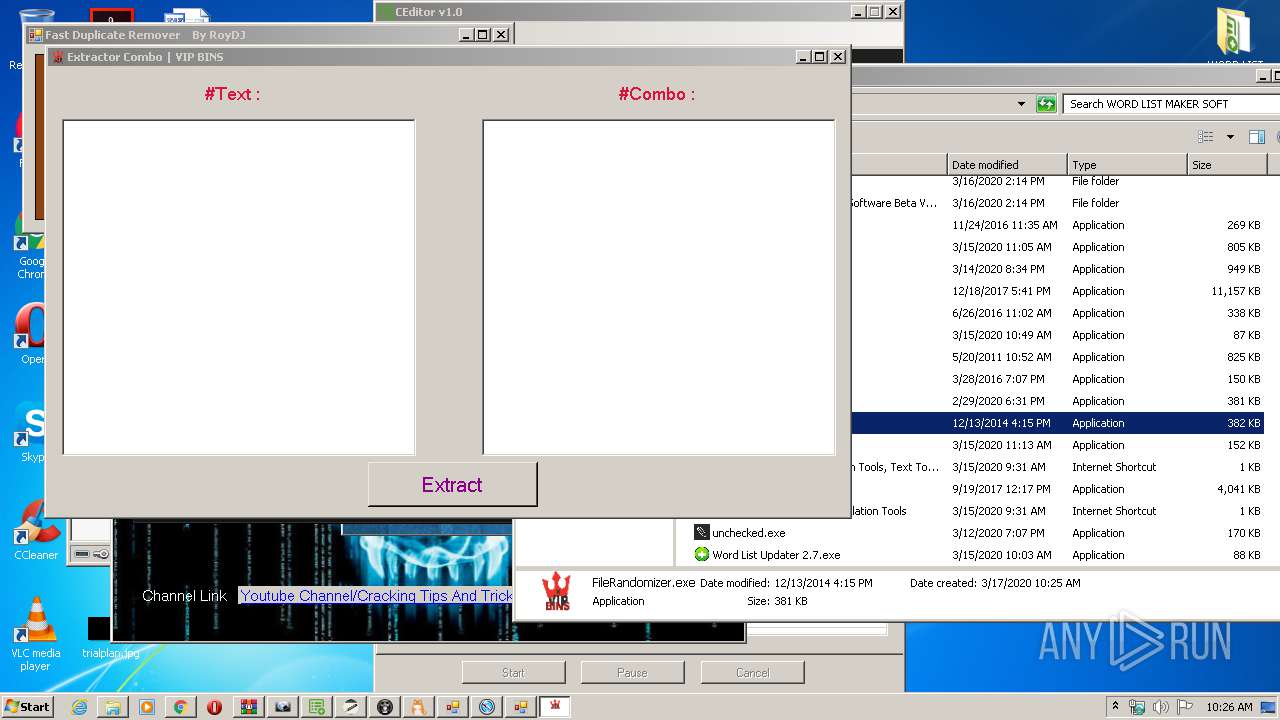Click the Extractor Combo title bar icon

58,57
